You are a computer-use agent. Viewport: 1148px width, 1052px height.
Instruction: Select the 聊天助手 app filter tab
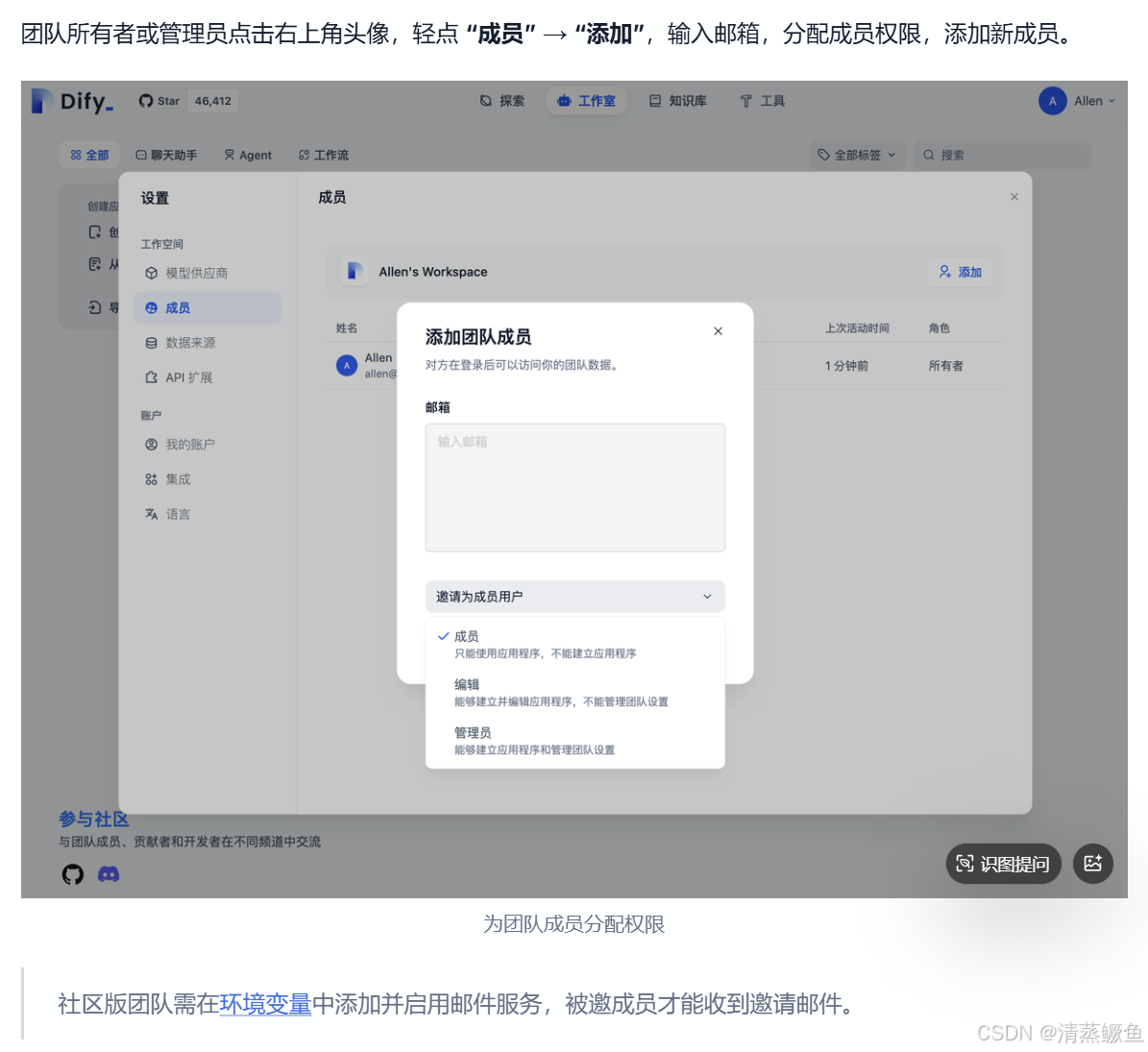click(x=165, y=155)
